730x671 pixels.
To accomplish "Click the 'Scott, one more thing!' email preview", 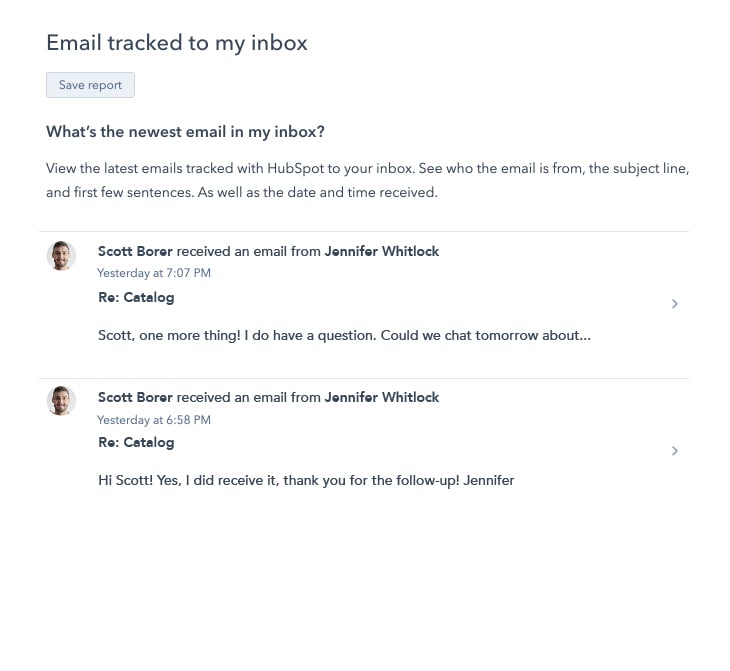I will (344, 336).
